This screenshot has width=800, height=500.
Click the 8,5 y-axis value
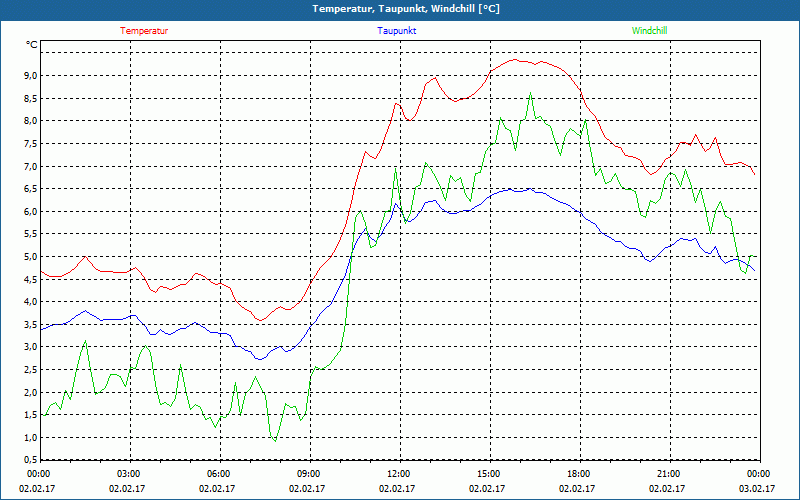tap(31, 98)
